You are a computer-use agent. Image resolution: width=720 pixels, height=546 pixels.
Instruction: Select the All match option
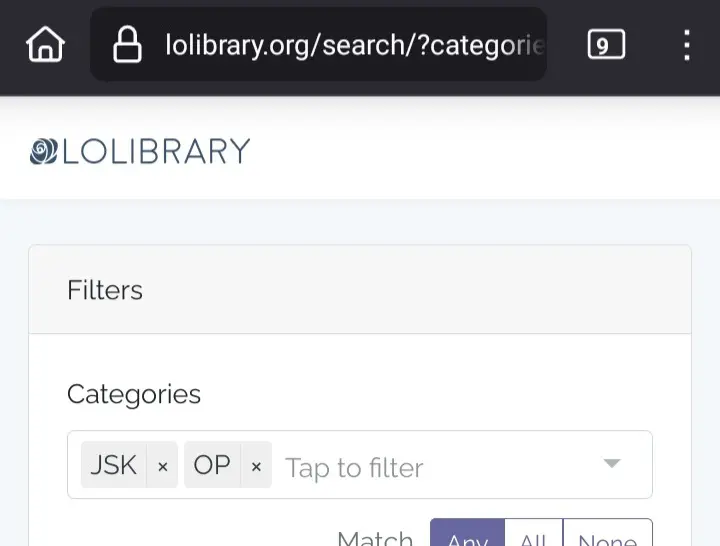[x=534, y=535]
